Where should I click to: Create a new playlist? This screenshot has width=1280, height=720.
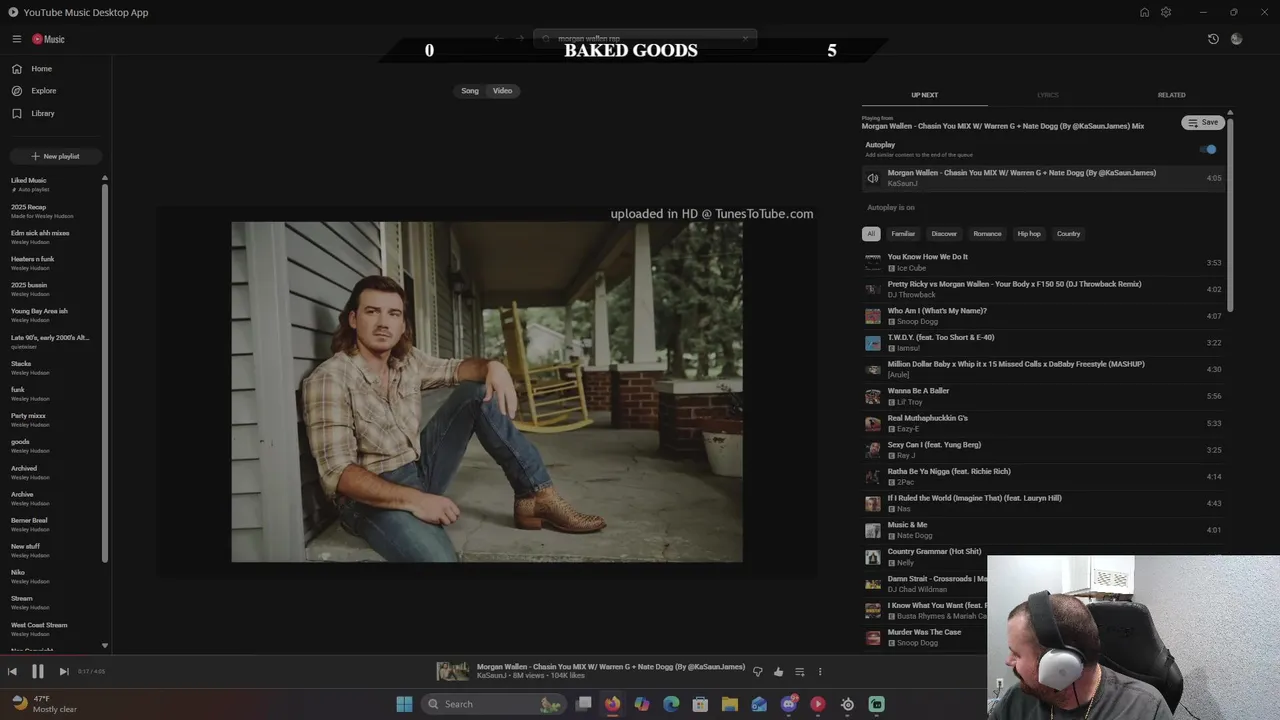55,156
